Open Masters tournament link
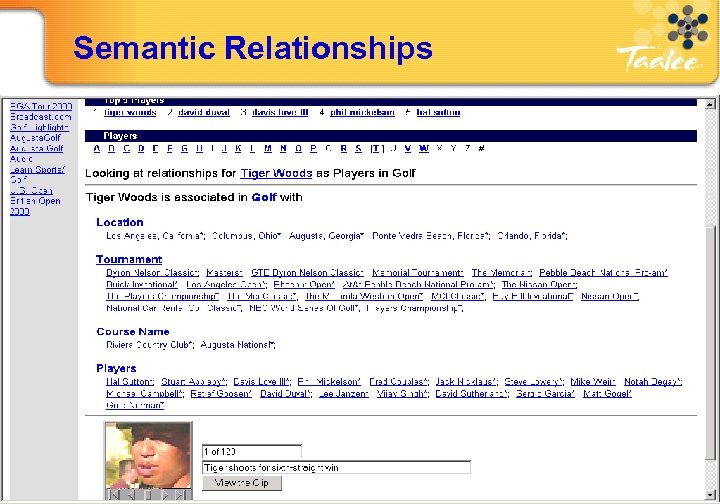The height and width of the screenshot is (504, 720). click(x=225, y=273)
